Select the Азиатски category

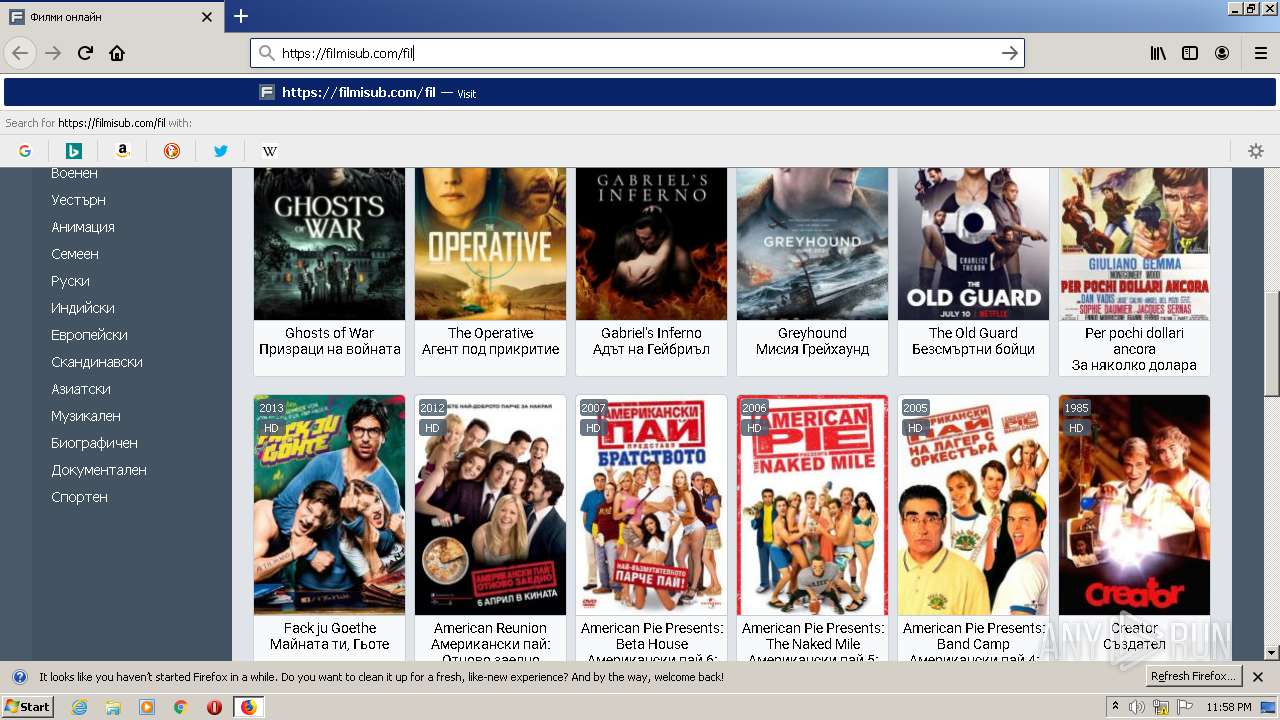tap(81, 389)
